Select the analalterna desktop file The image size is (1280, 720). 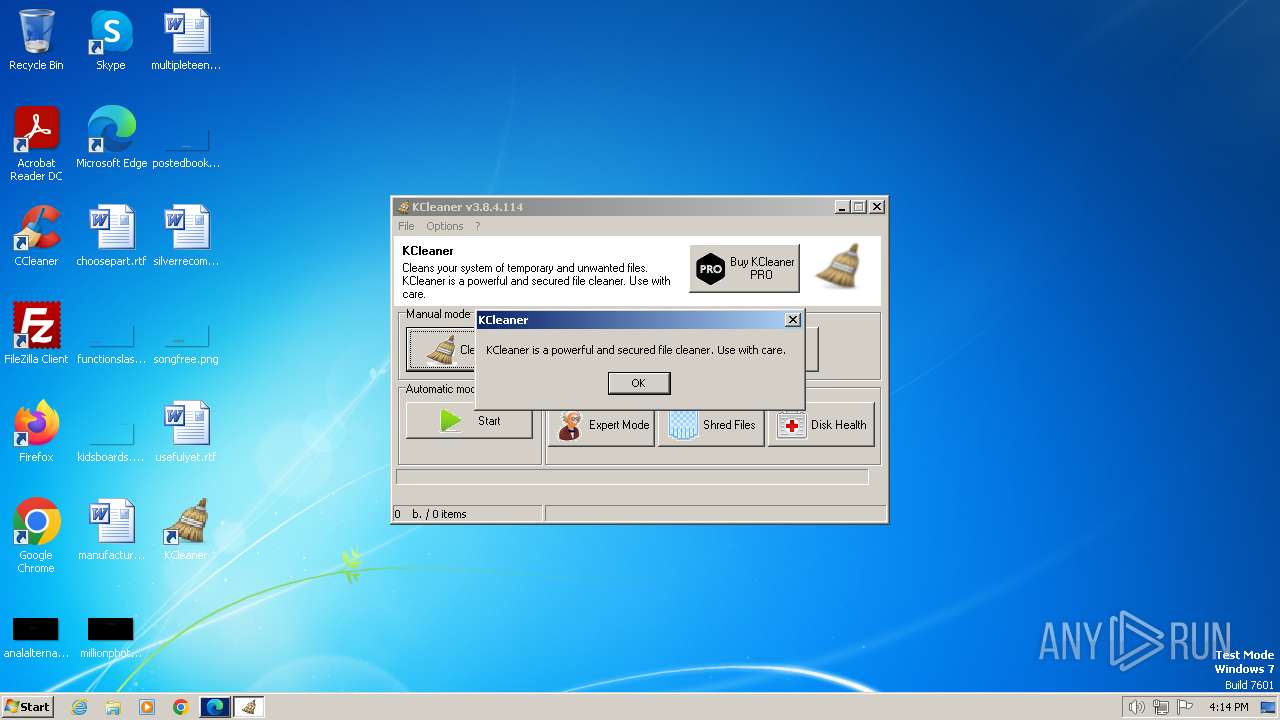click(36, 638)
